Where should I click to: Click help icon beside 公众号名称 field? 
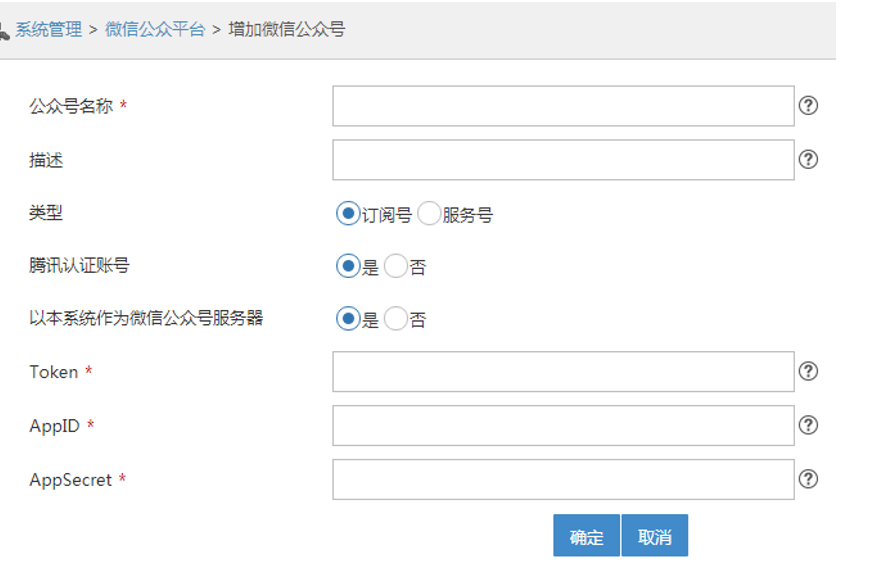pos(808,105)
